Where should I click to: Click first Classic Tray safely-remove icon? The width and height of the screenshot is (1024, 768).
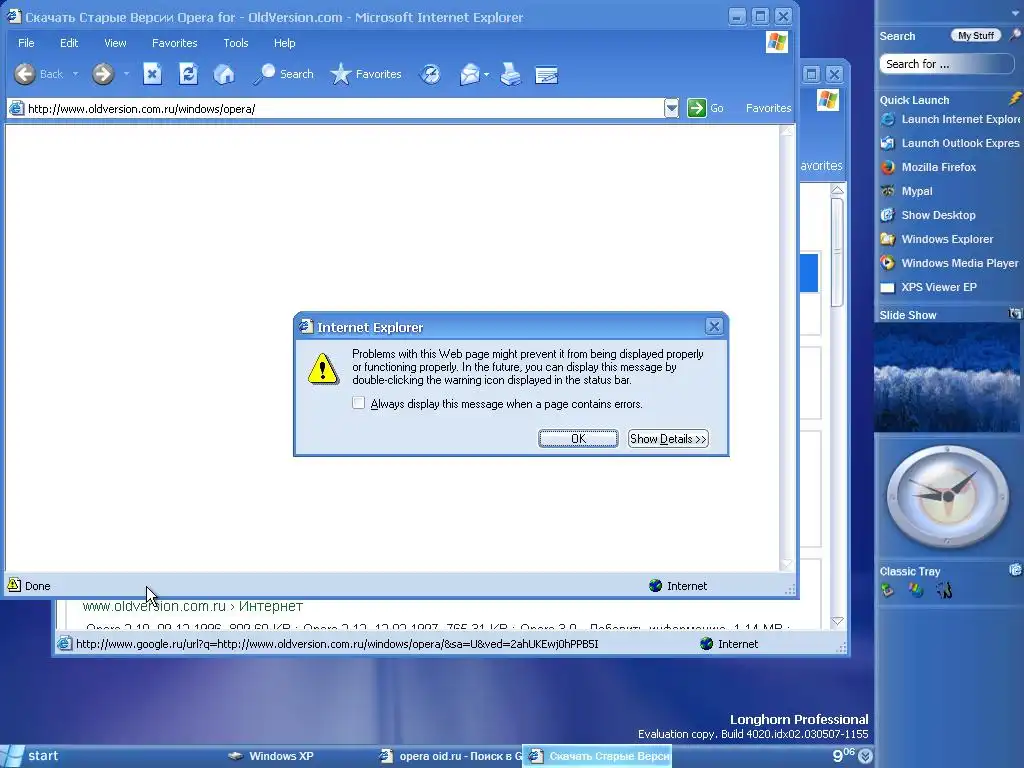point(888,590)
